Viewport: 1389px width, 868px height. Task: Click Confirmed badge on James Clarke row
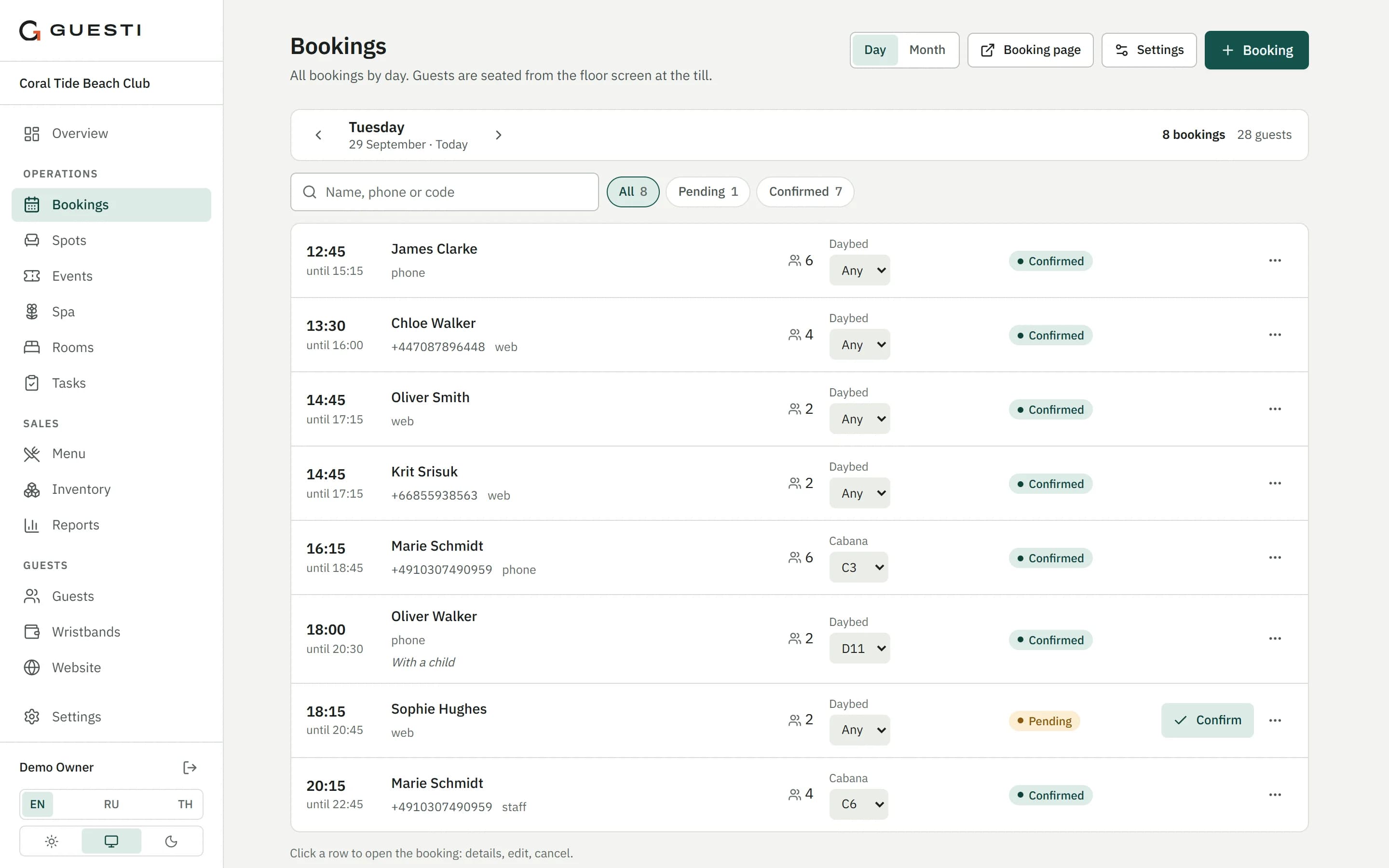coord(1050,261)
